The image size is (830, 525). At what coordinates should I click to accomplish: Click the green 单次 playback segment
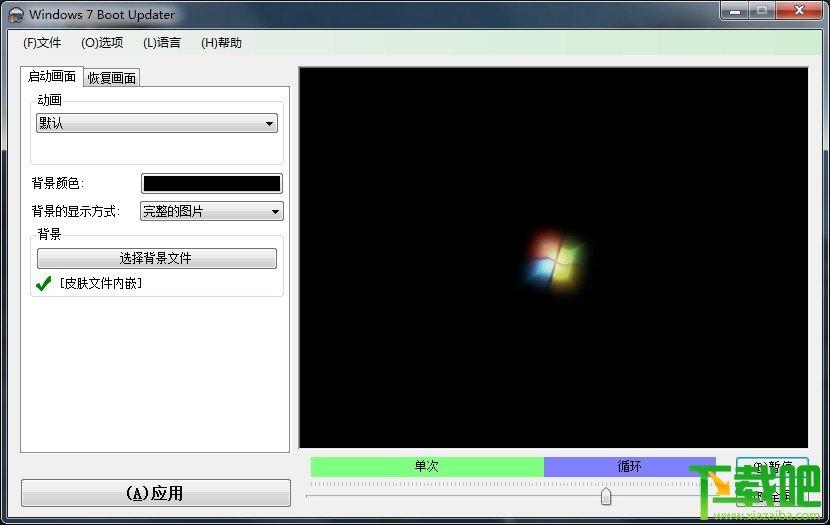pyautogui.click(x=427, y=466)
